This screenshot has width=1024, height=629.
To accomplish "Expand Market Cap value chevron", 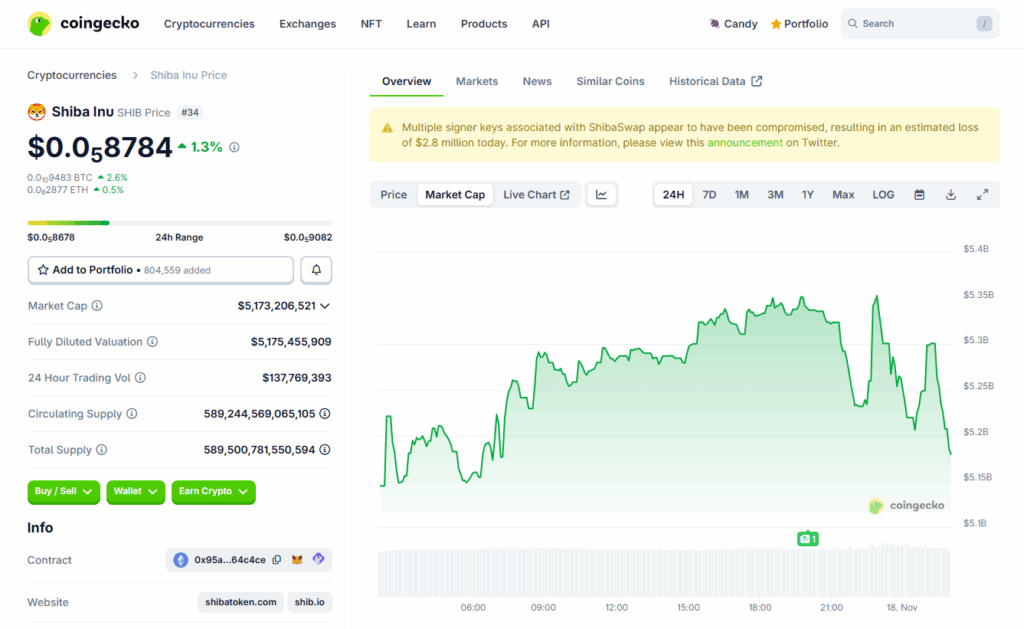I will click(x=325, y=306).
